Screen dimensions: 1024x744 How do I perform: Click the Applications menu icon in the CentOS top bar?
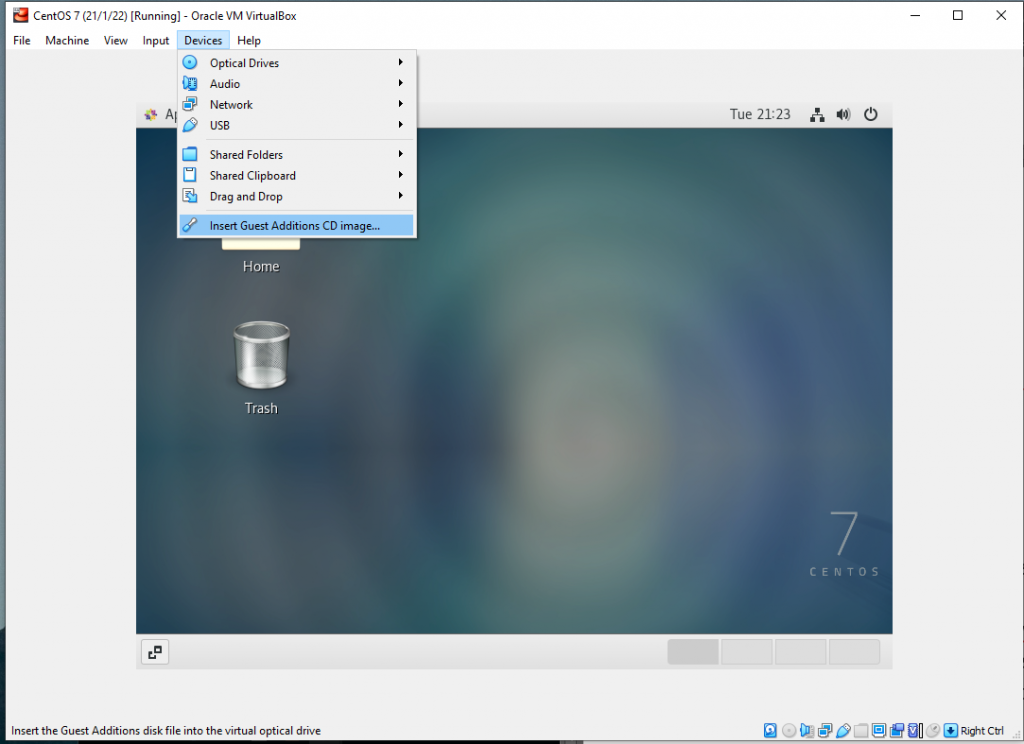pos(151,115)
